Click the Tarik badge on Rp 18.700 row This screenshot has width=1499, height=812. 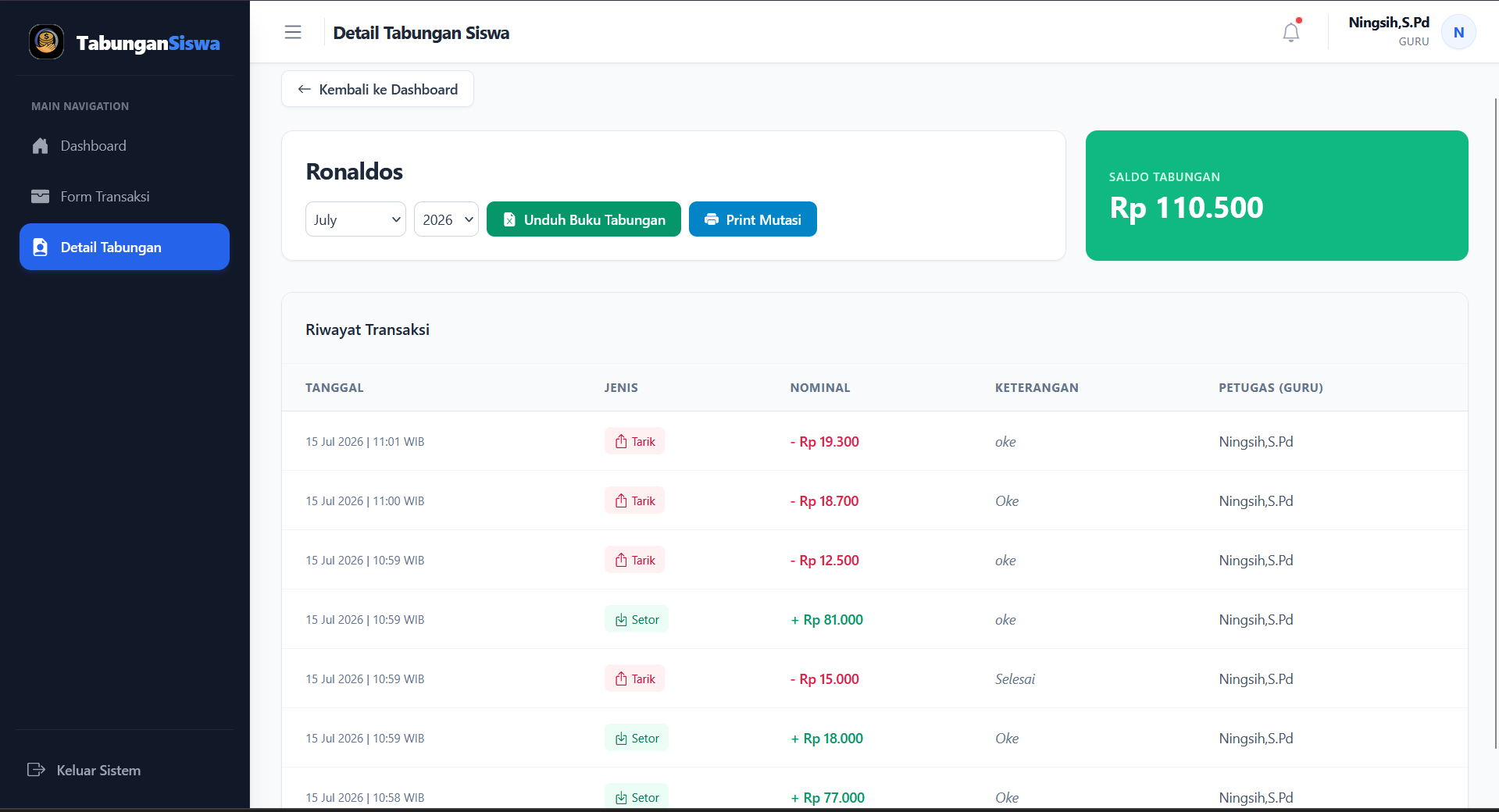click(x=634, y=500)
